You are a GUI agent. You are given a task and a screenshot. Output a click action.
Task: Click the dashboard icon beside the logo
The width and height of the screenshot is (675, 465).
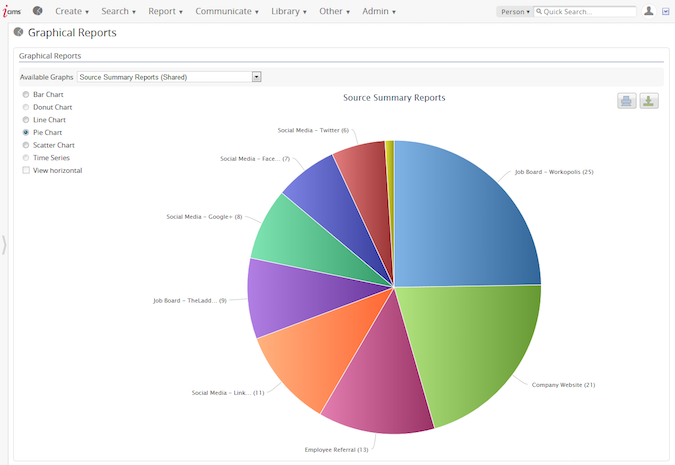point(38,11)
